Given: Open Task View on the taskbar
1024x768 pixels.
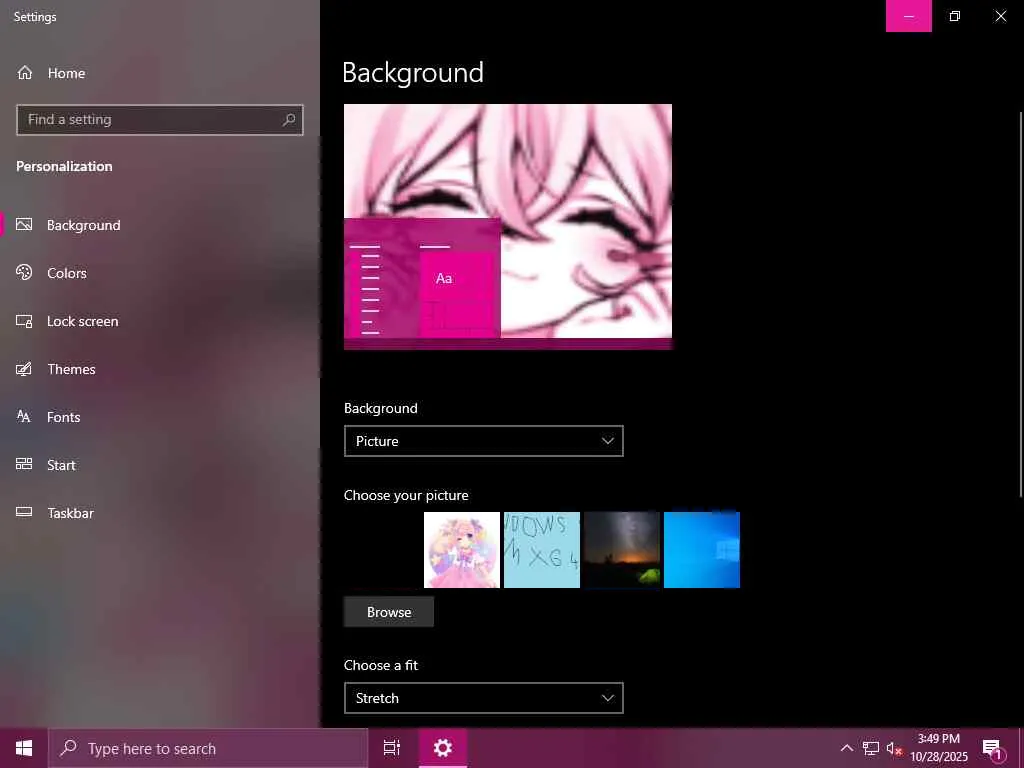Looking at the screenshot, I should click(x=391, y=748).
